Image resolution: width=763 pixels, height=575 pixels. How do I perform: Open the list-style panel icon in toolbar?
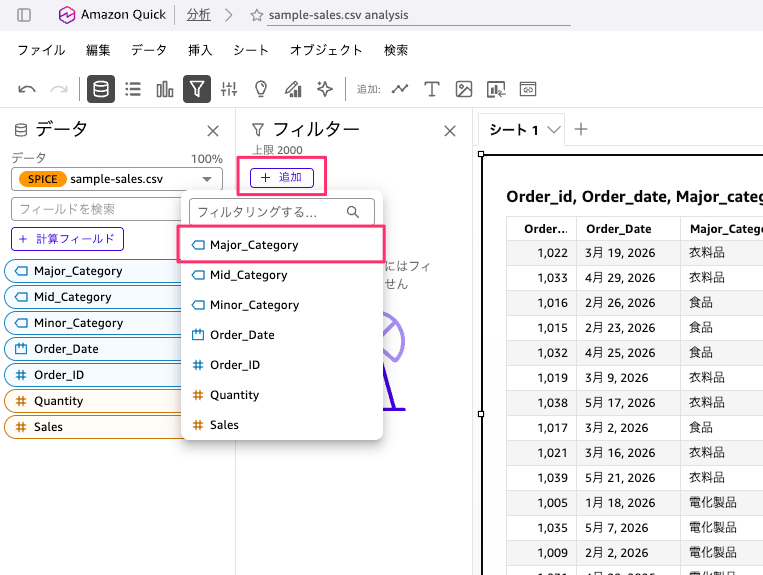tap(133, 89)
